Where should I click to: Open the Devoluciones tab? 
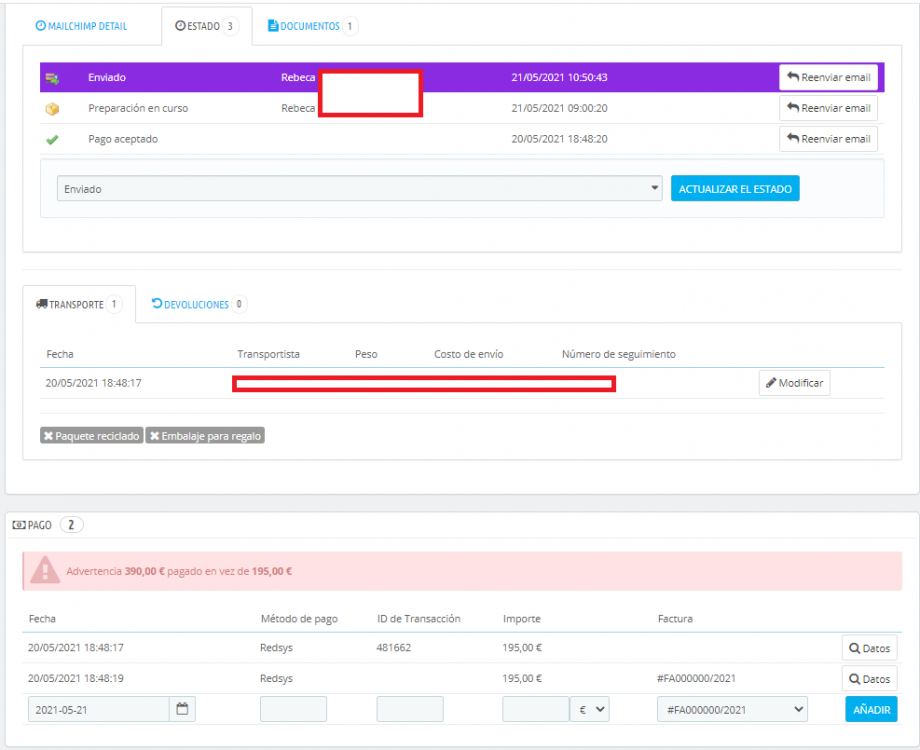199,304
